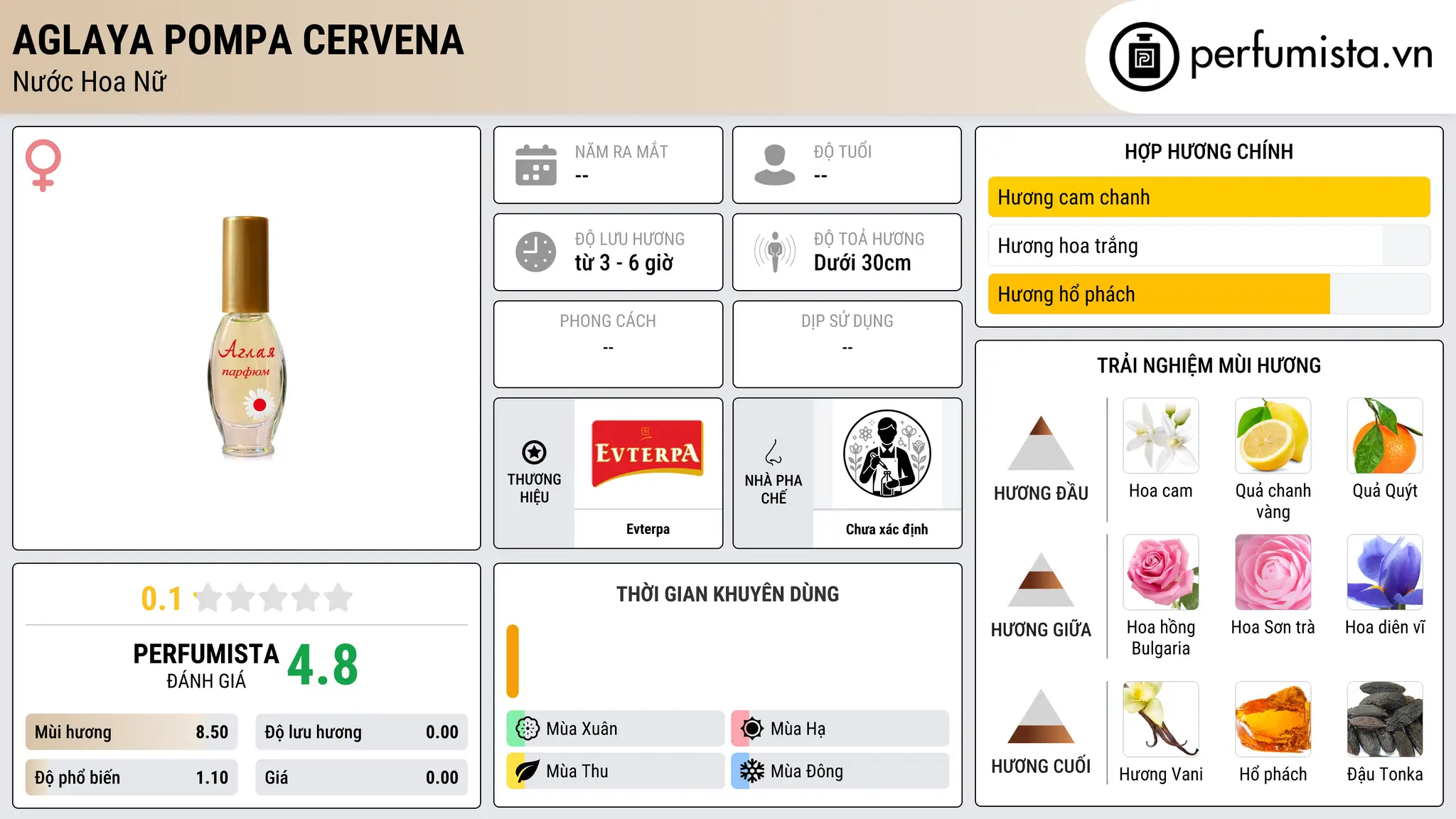Click the calendar icon beside Năm ra mắt
1456x819 pixels.
click(536, 165)
